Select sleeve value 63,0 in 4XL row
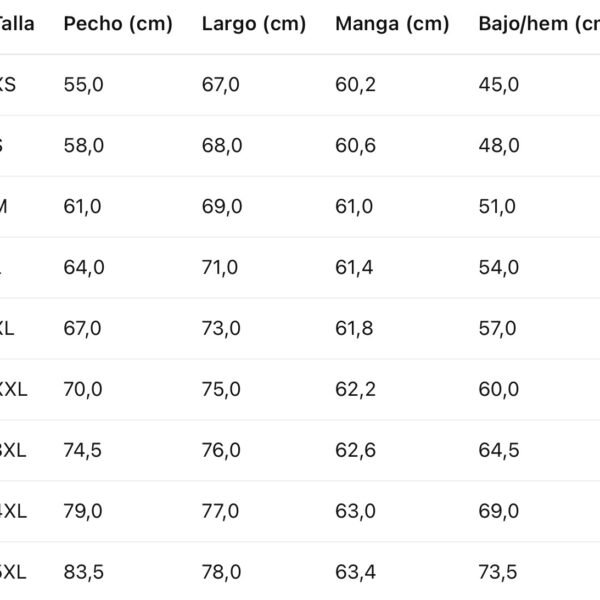The image size is (600, 600). pyautogui.click(x=355, y=511)
